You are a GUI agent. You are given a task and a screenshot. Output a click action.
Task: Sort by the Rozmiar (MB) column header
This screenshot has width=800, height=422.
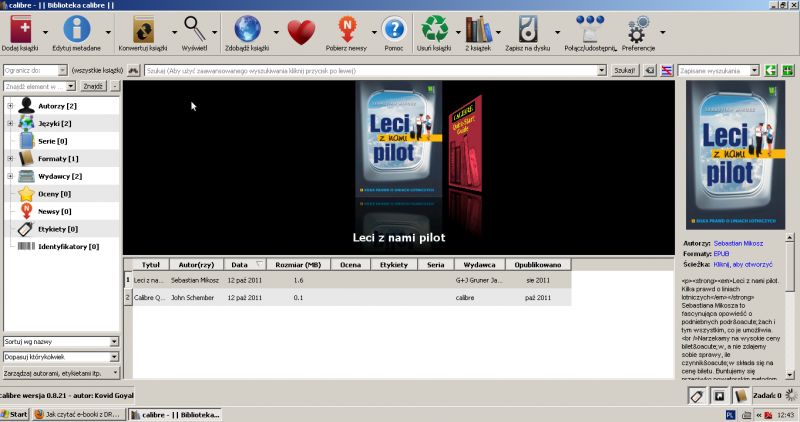point(298,264)
